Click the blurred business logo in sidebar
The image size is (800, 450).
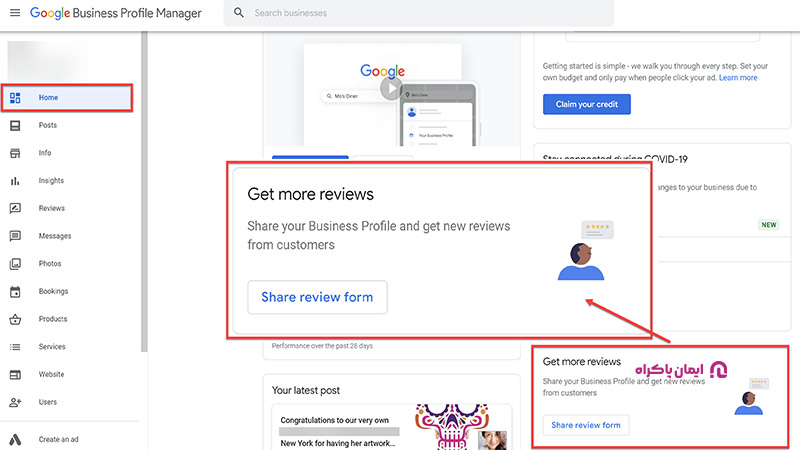(47, 60)
